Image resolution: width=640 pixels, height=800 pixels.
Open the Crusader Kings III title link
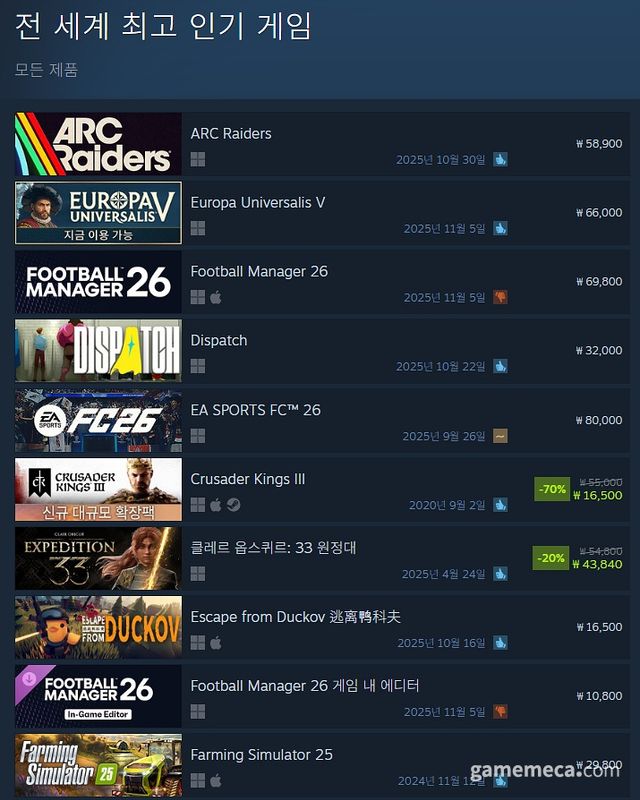248,479
